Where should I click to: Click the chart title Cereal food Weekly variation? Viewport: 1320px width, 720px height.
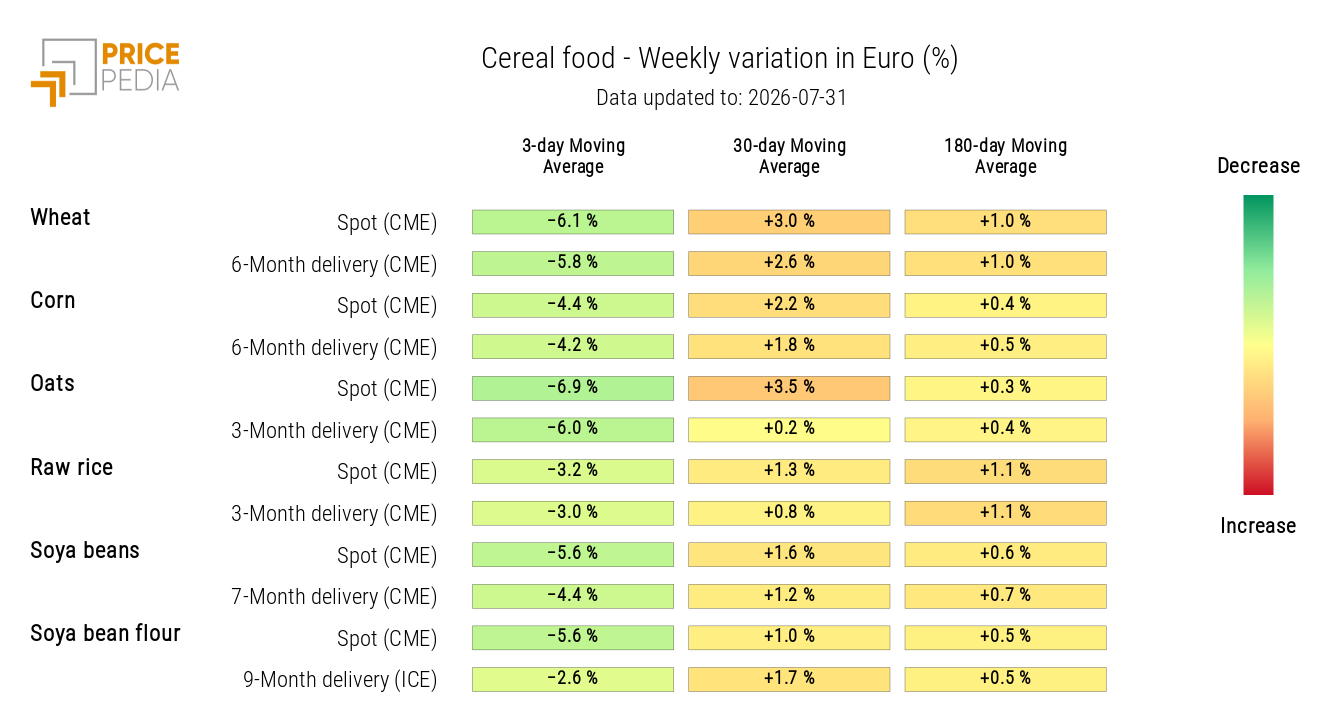[720, 58]
